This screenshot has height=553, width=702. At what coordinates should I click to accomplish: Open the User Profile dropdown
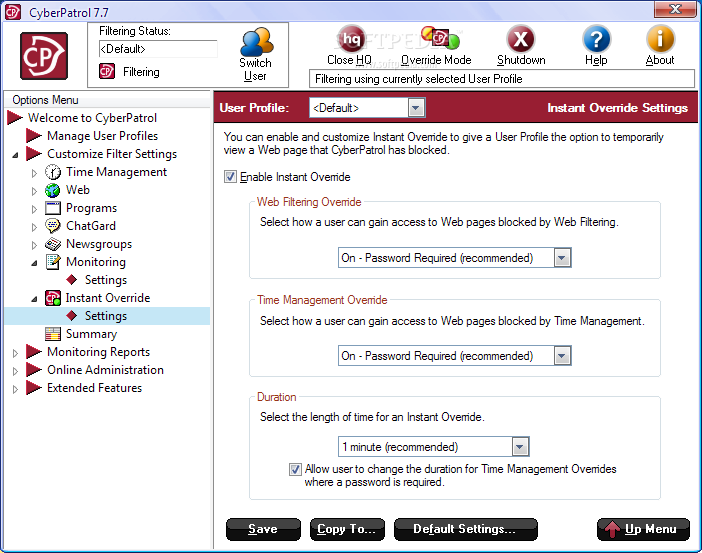[x=416, y=108]
